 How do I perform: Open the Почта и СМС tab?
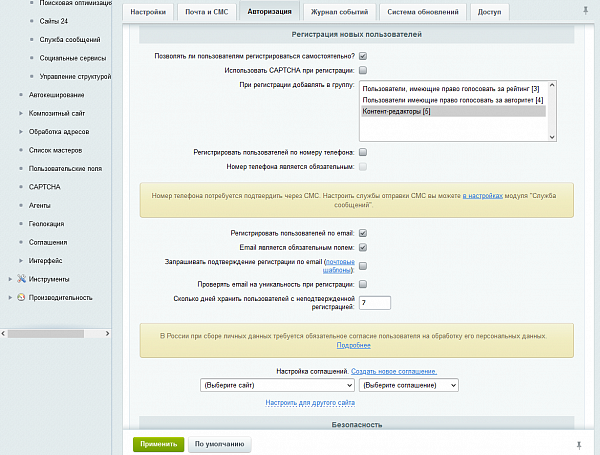tap(206, 12)
